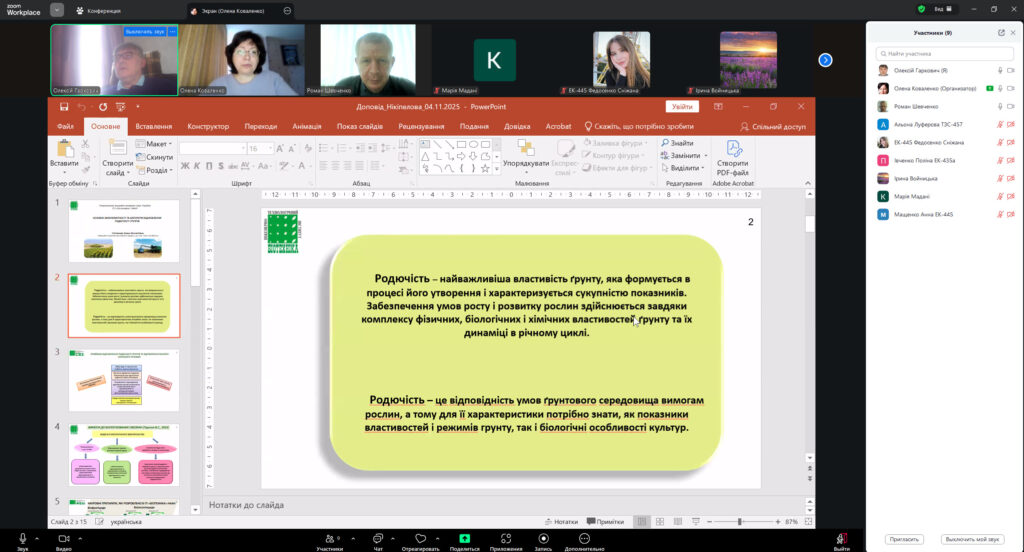Click the green Поделиться share screen icon
Image resolution: width=1024 pixels, height=552 pixels.
pyautogui.click(x=464, y=537)
